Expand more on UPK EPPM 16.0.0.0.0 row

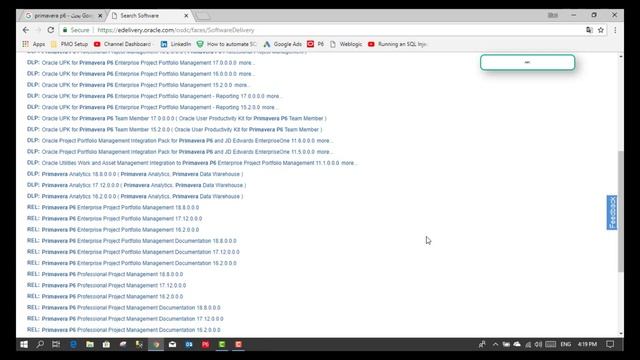pyautogui.click(x=246, y=74)
